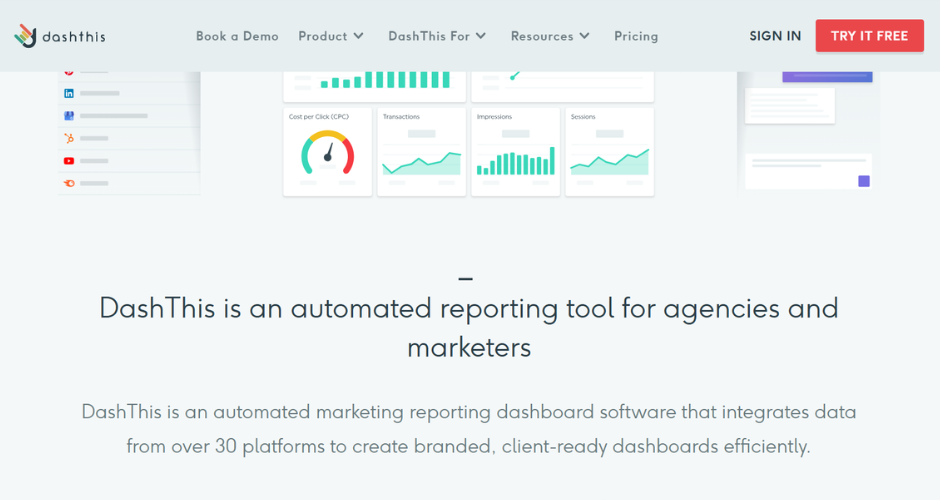This screenshot has width=940, height=500.
Task: Click the Sessions chart widget
Action: tap(610, 152)
